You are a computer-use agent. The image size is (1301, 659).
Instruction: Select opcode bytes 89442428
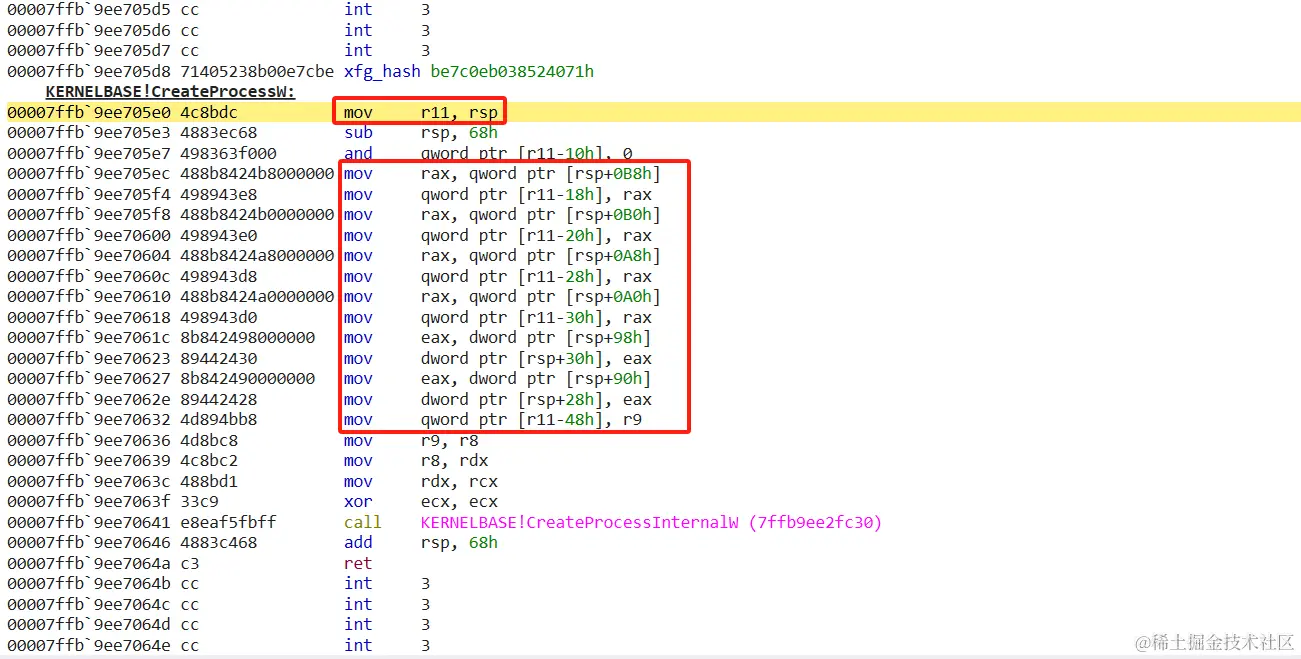point(218,399)
